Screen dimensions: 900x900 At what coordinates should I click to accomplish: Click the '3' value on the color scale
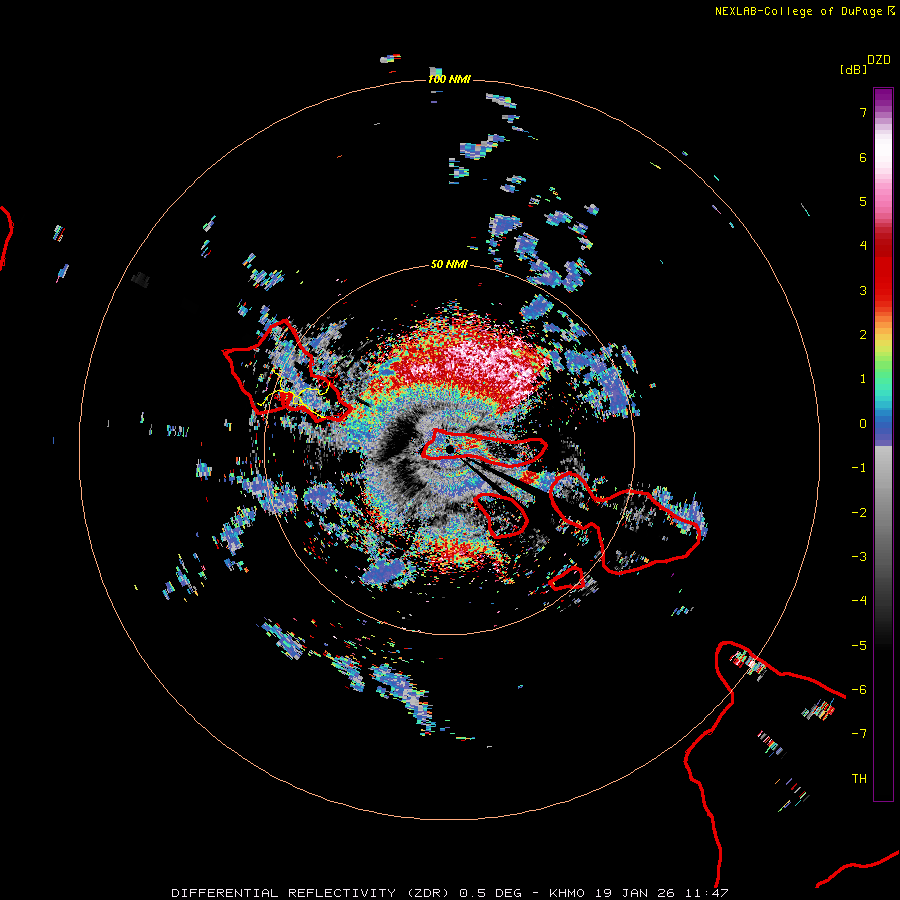(x=863, y=290)
